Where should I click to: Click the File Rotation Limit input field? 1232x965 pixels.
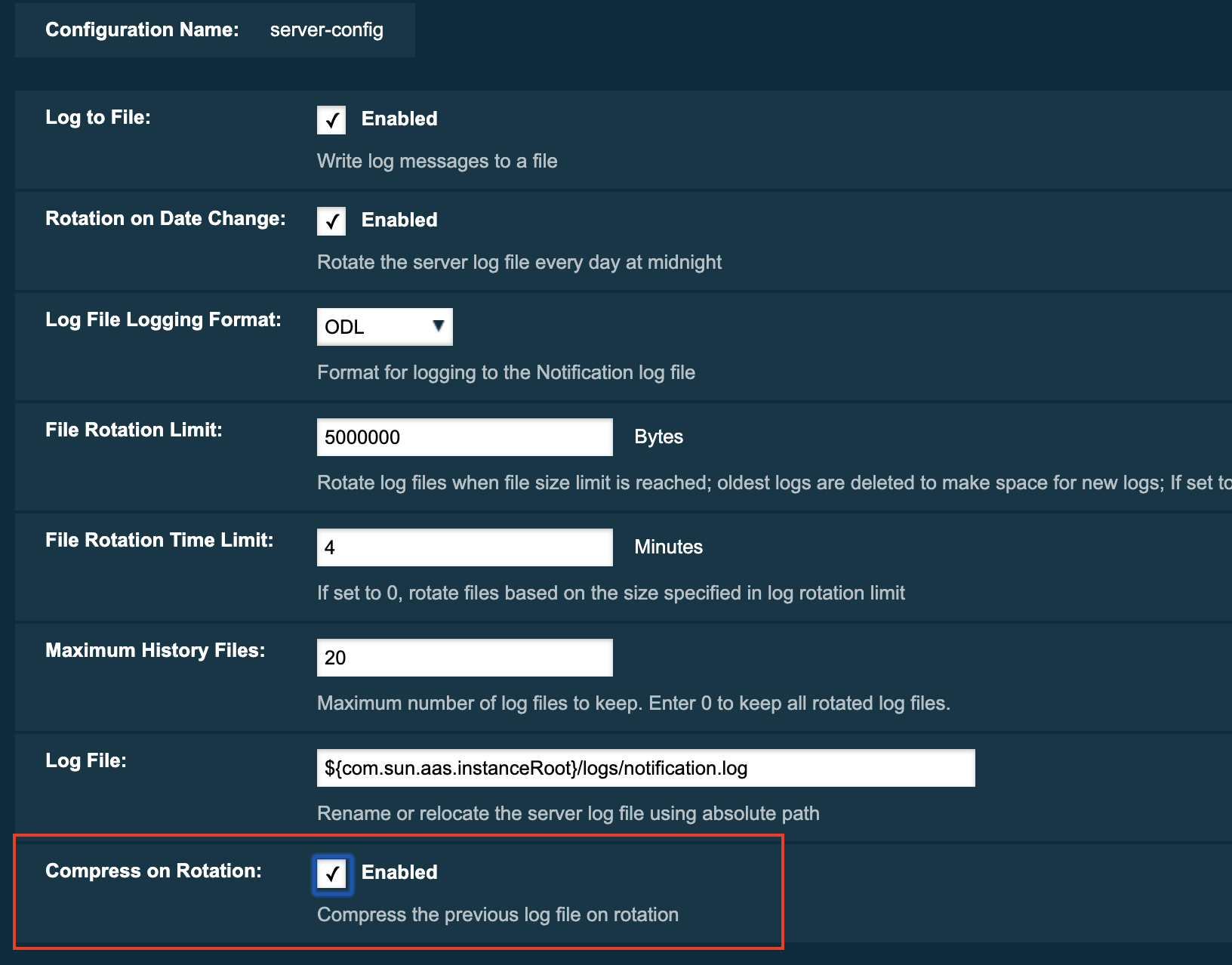point(464,437)
